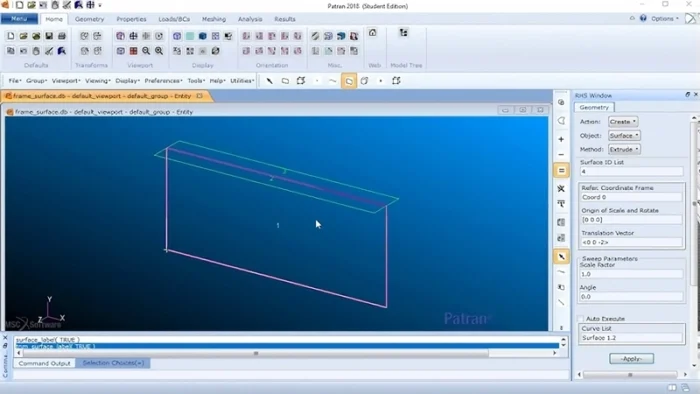Open the Action Create dropdown

tap(623, 121)
